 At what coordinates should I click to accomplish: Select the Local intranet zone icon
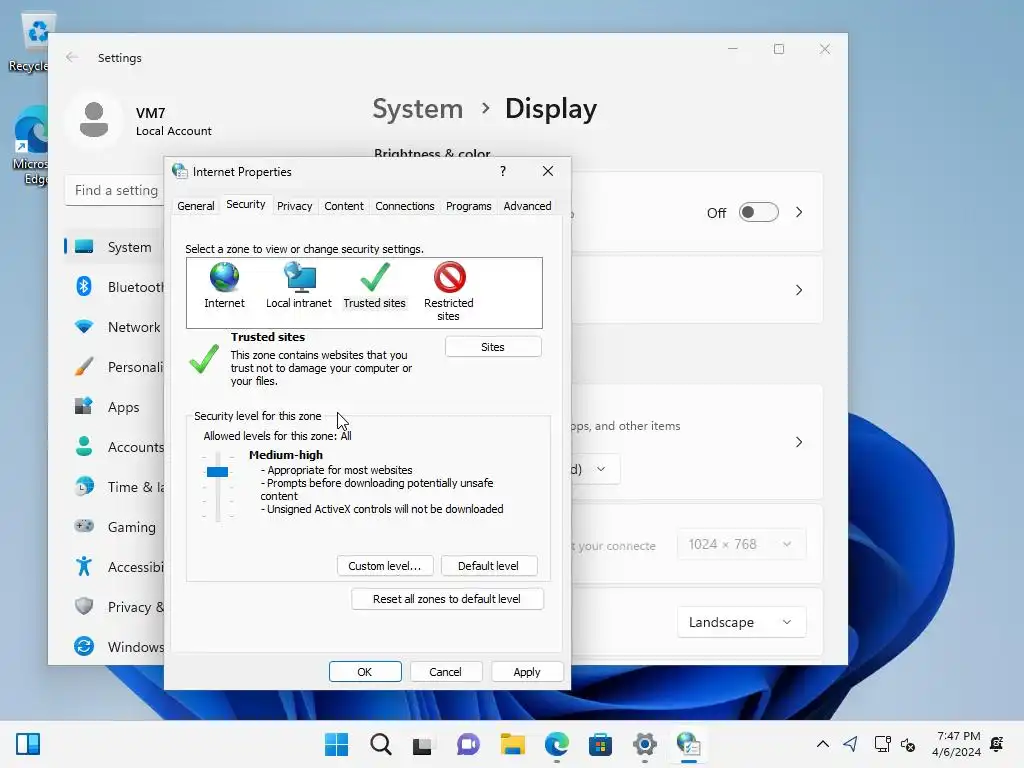300,278
